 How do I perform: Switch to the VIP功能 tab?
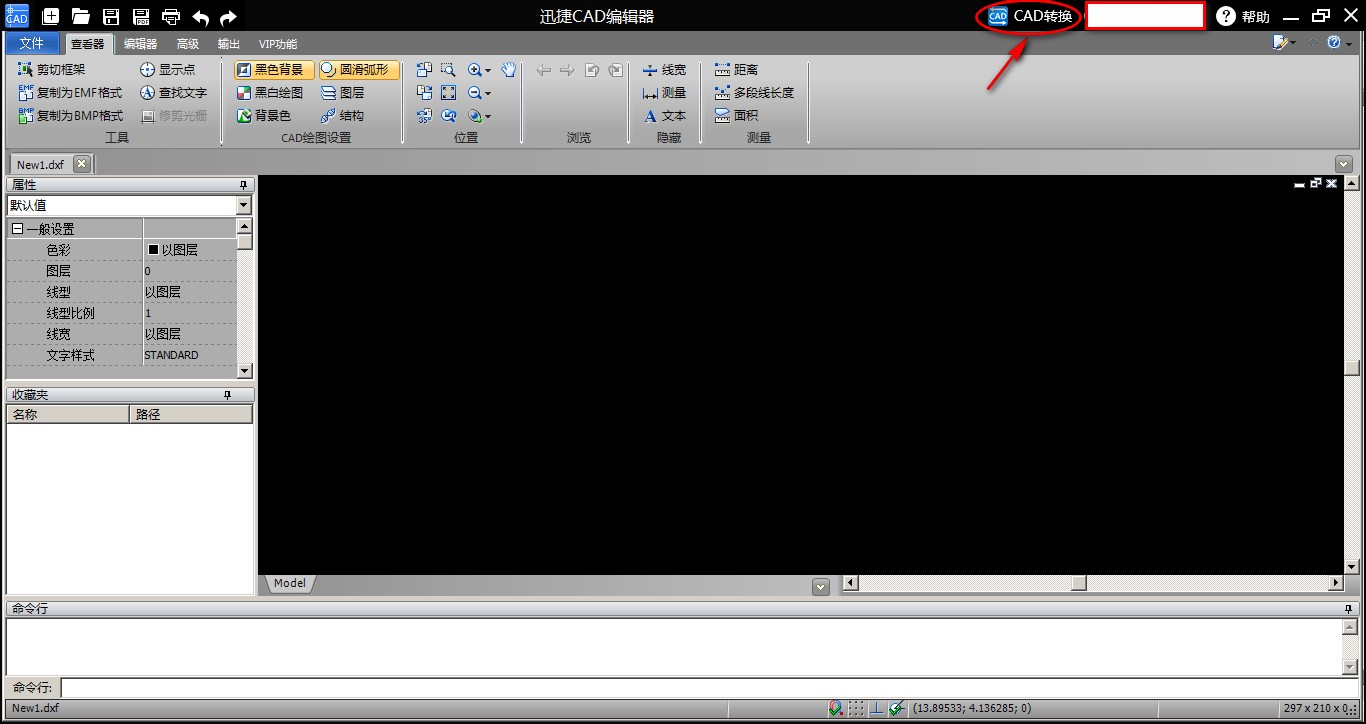(x=278, y=44)
